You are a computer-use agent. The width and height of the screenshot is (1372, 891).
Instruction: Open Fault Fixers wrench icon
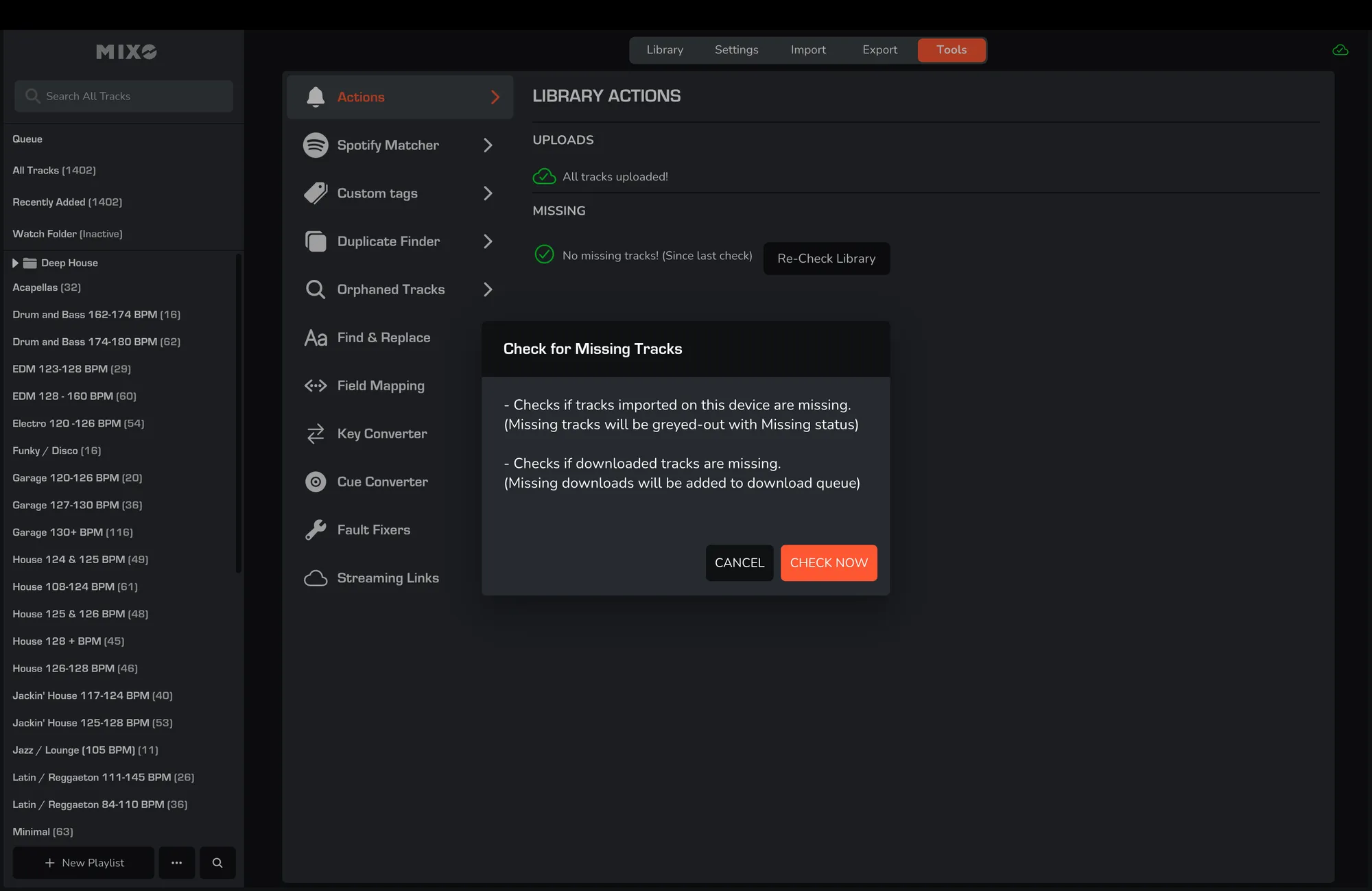pyautogui.click(x=316, y=530)
